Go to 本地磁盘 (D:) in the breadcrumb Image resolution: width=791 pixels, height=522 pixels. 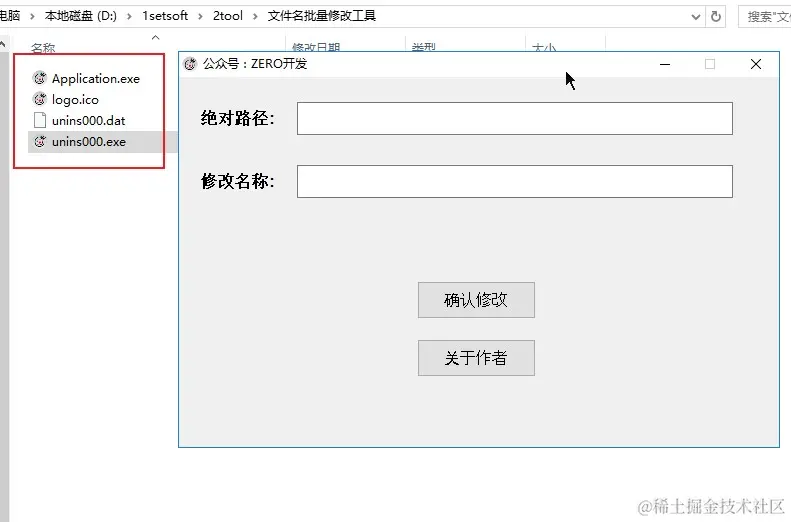click(81, 16)
